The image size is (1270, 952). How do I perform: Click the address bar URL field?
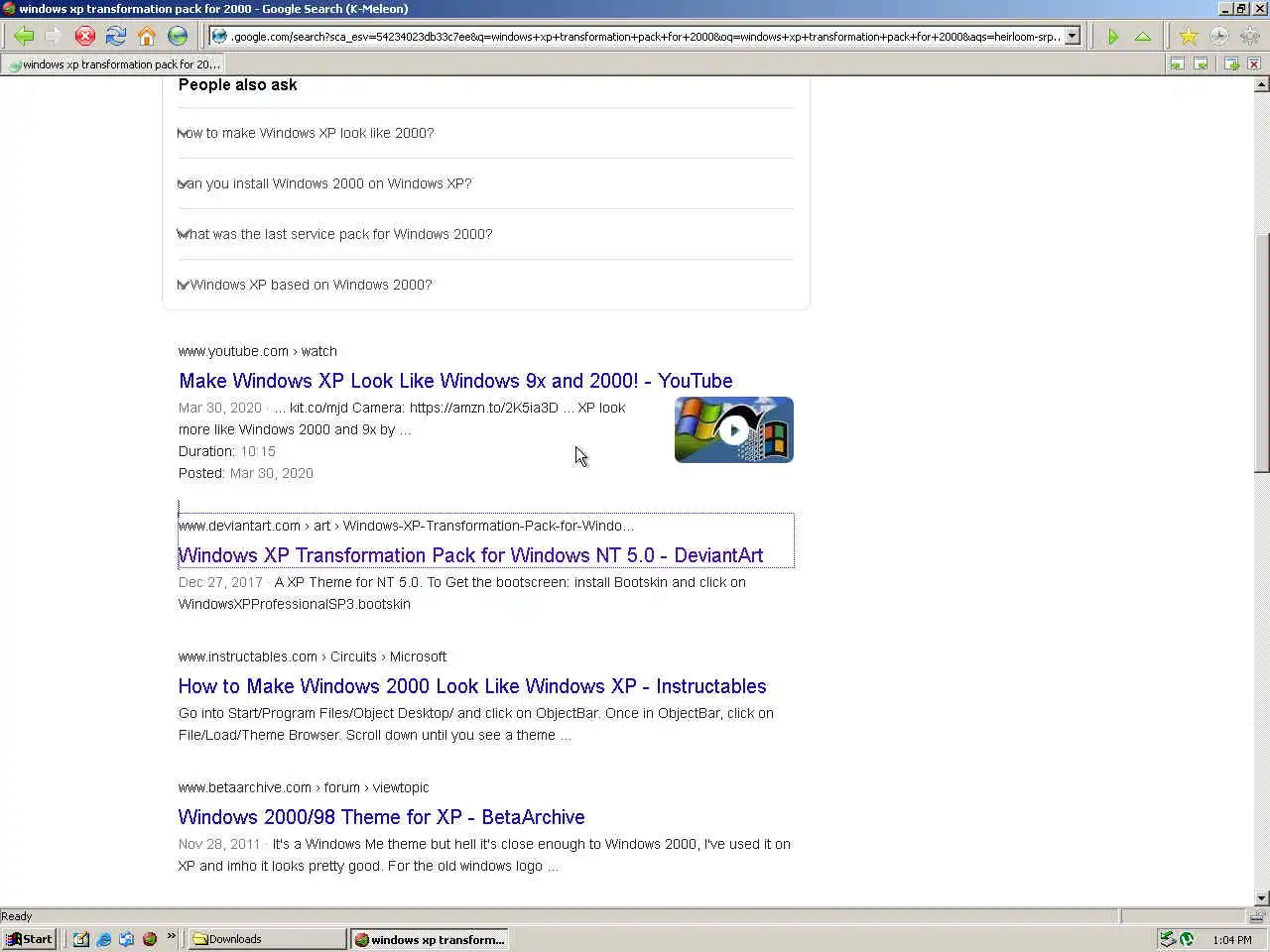coord(645,37)
